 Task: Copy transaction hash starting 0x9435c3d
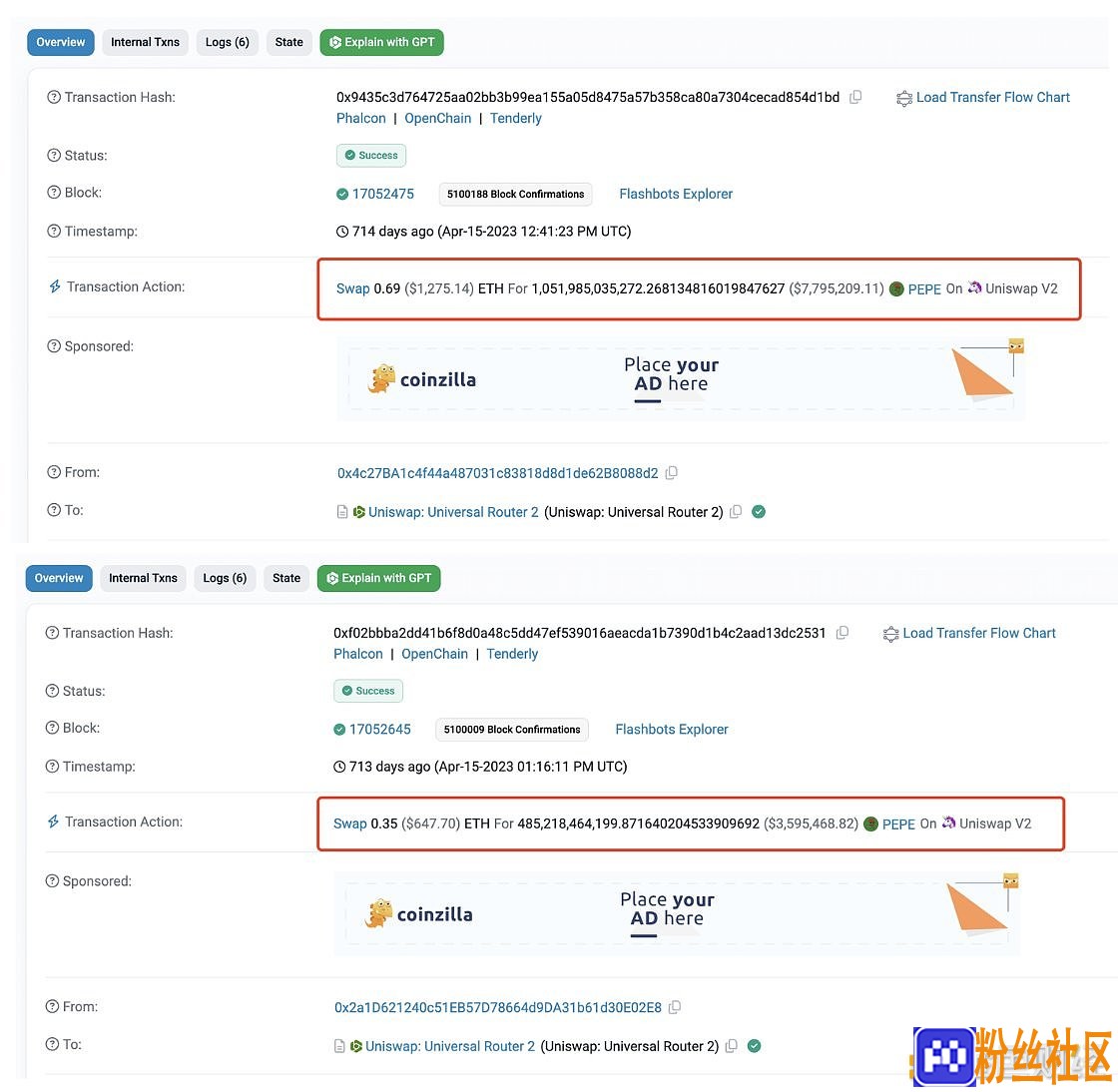[x=855, y=97]
